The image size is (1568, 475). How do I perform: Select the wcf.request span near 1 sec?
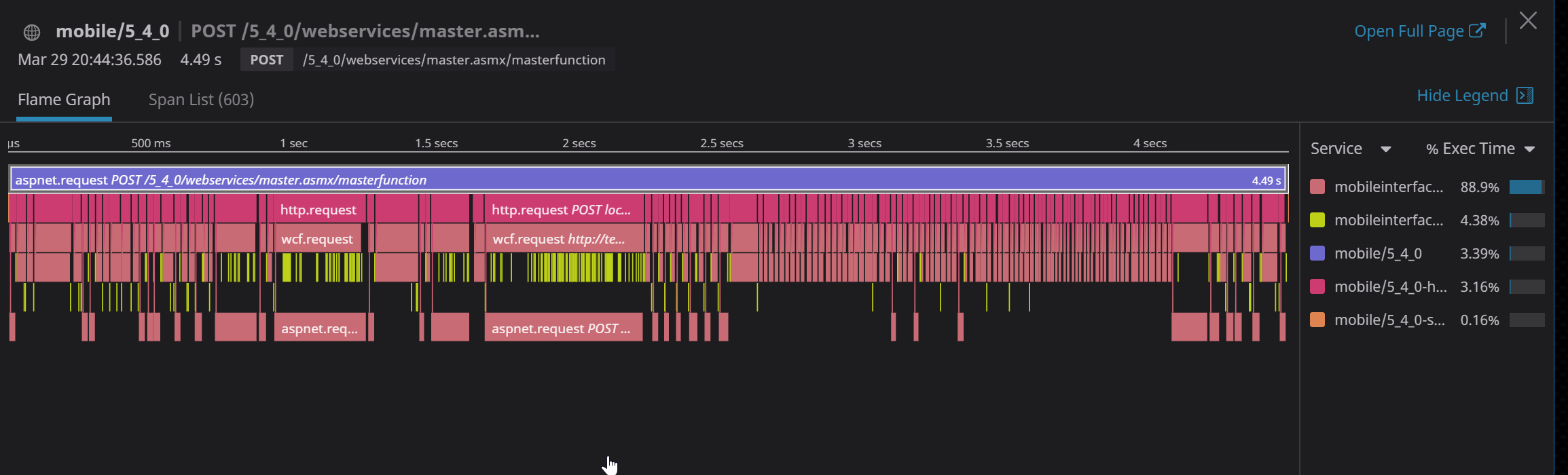click(318, 239)
